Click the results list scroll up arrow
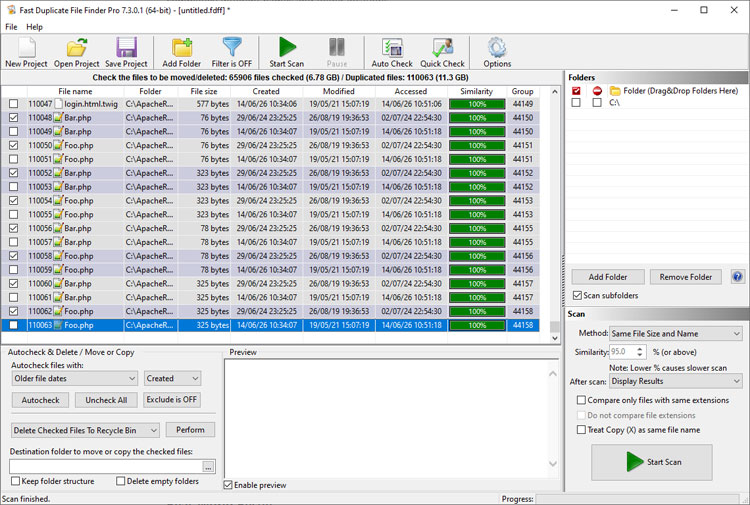This screenshot has width=750, height=505. 555,91
